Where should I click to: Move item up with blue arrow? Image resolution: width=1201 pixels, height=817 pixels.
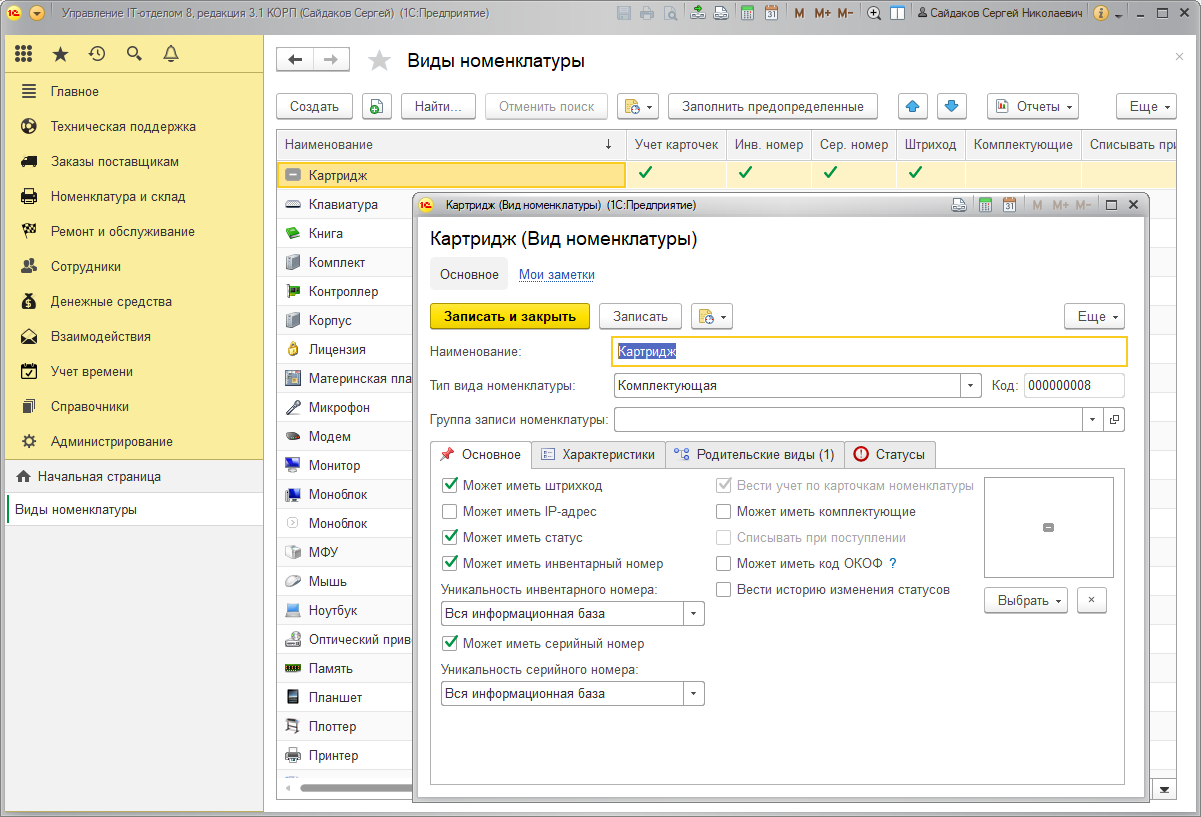tap(914, 106)
